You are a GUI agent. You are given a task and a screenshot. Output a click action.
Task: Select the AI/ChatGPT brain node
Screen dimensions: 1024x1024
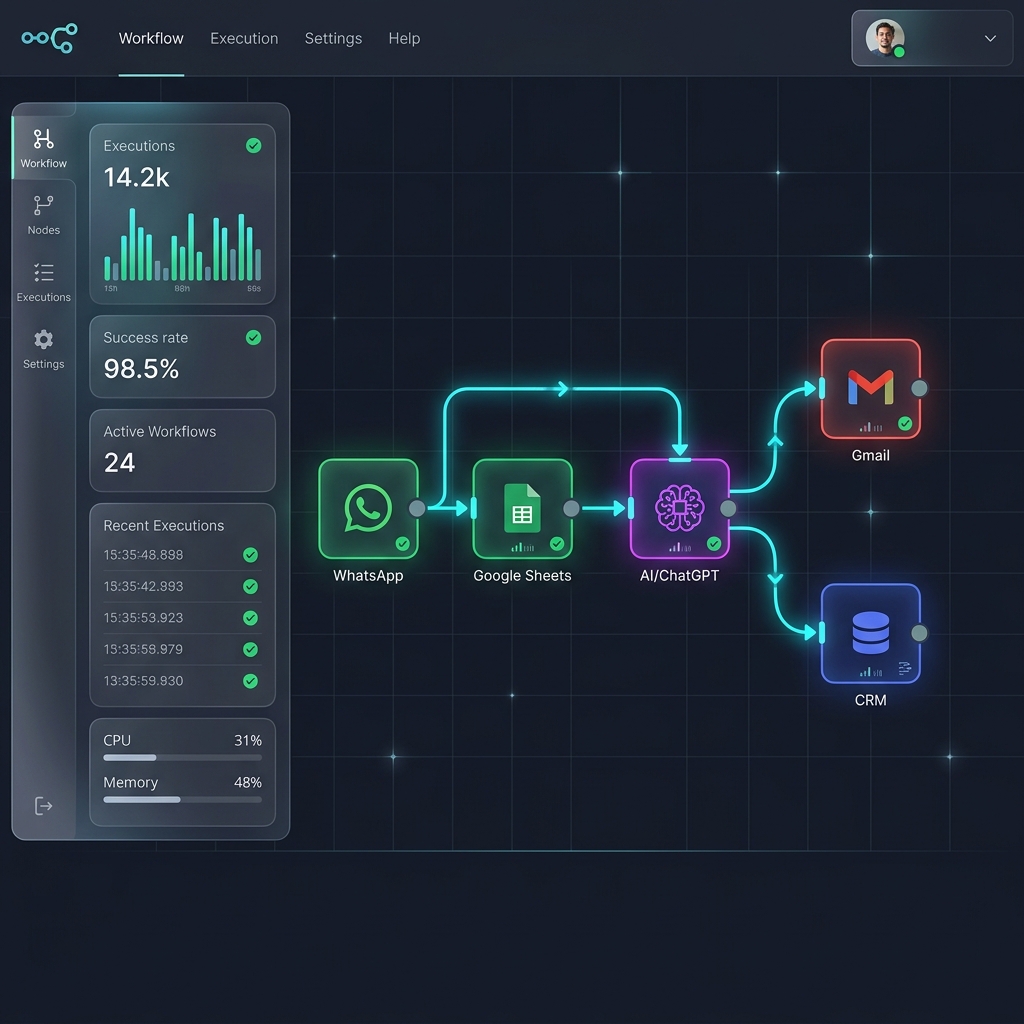click(679, 509)
